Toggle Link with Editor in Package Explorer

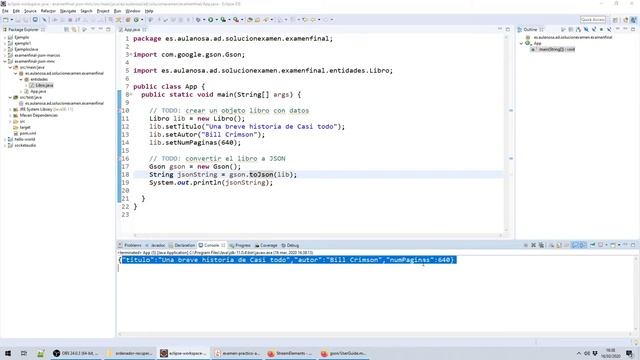[74, 29]
